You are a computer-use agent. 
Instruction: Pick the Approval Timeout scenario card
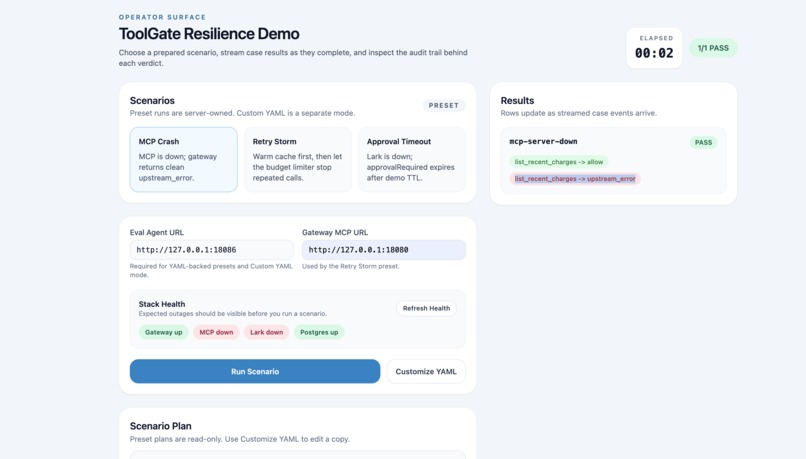click(412, 159)
